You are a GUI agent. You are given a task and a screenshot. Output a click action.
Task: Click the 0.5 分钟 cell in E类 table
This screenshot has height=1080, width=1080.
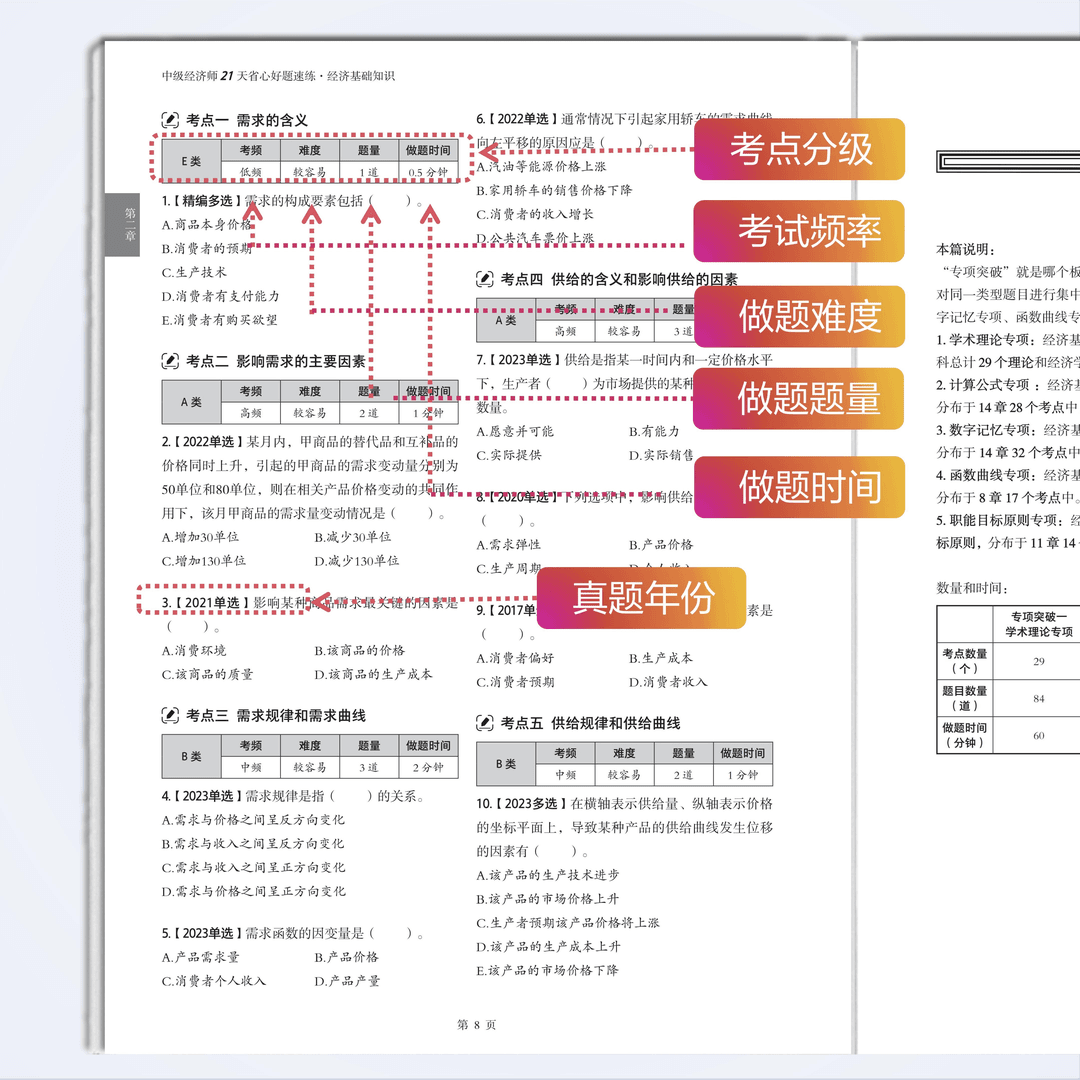(428, 172)
